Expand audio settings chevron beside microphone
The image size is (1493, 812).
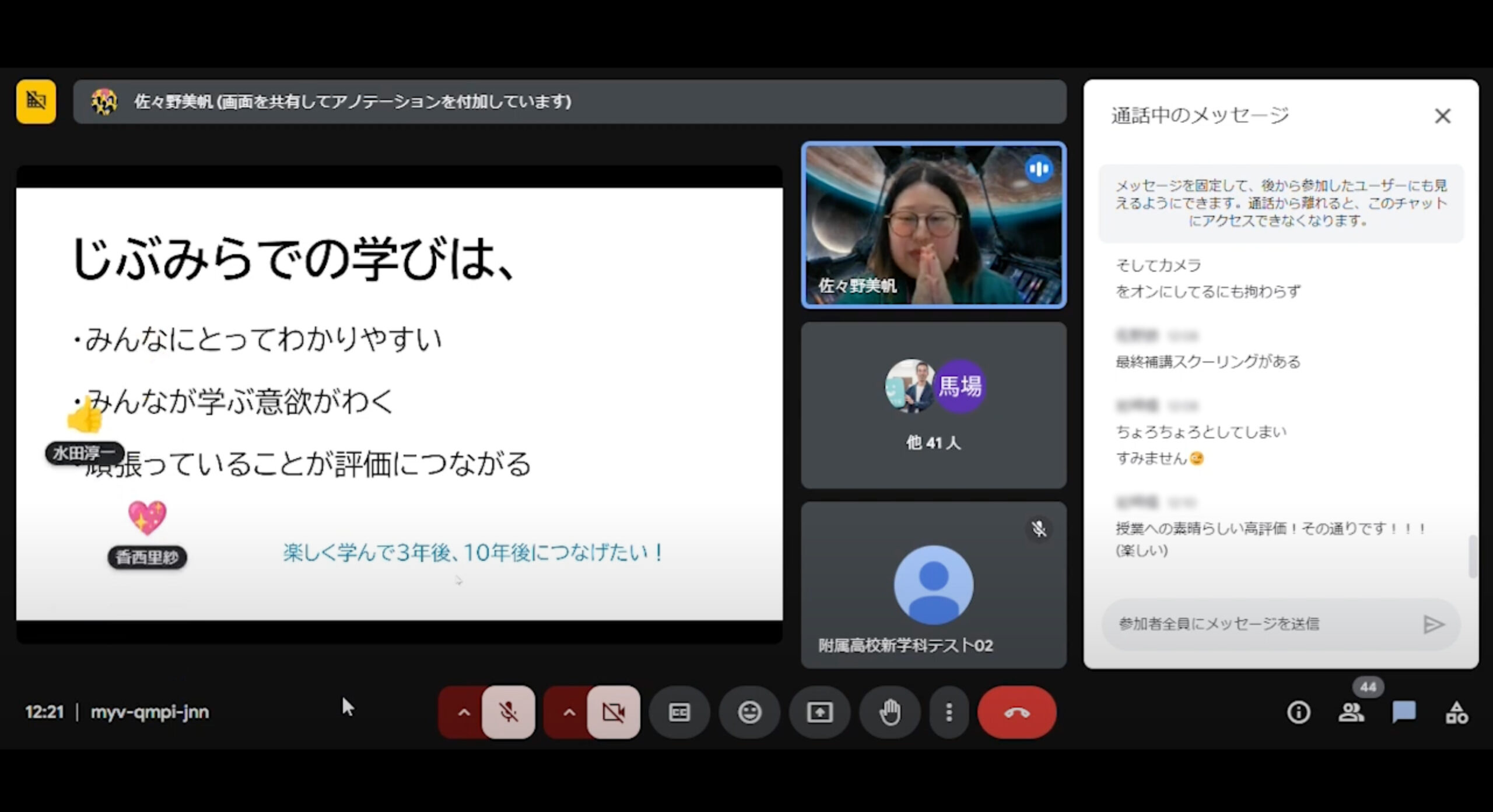(464, 712)
